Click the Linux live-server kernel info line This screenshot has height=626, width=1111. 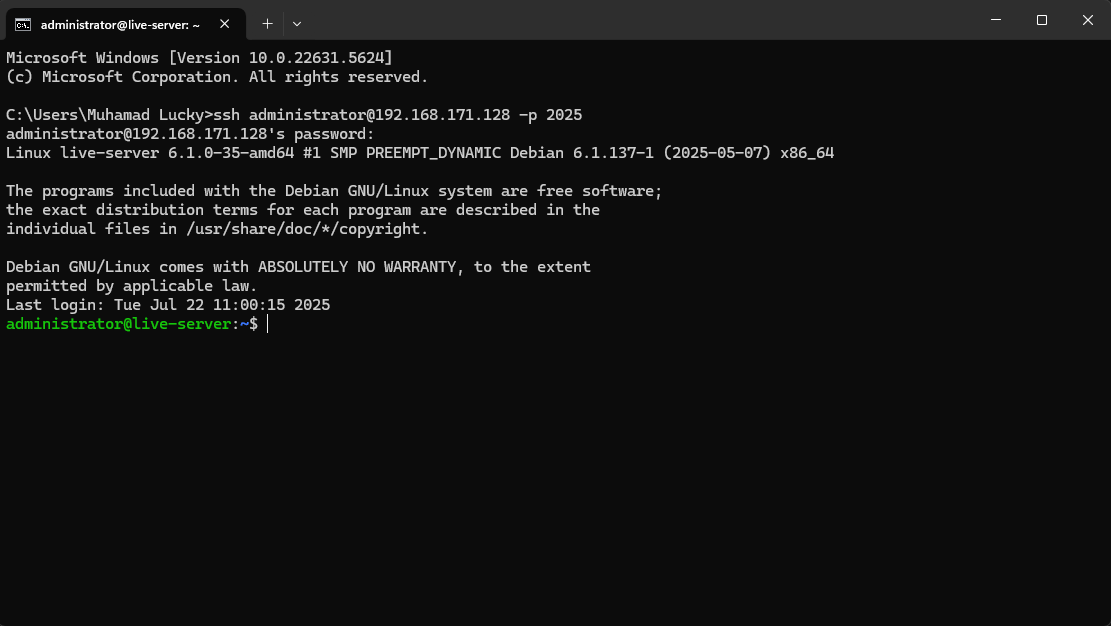420,153
